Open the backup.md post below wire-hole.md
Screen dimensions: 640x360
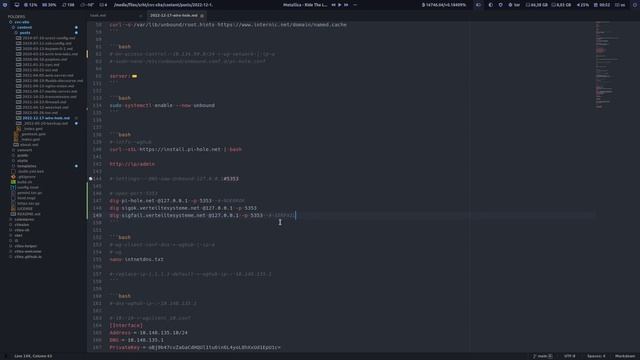[x=46, y=123]
